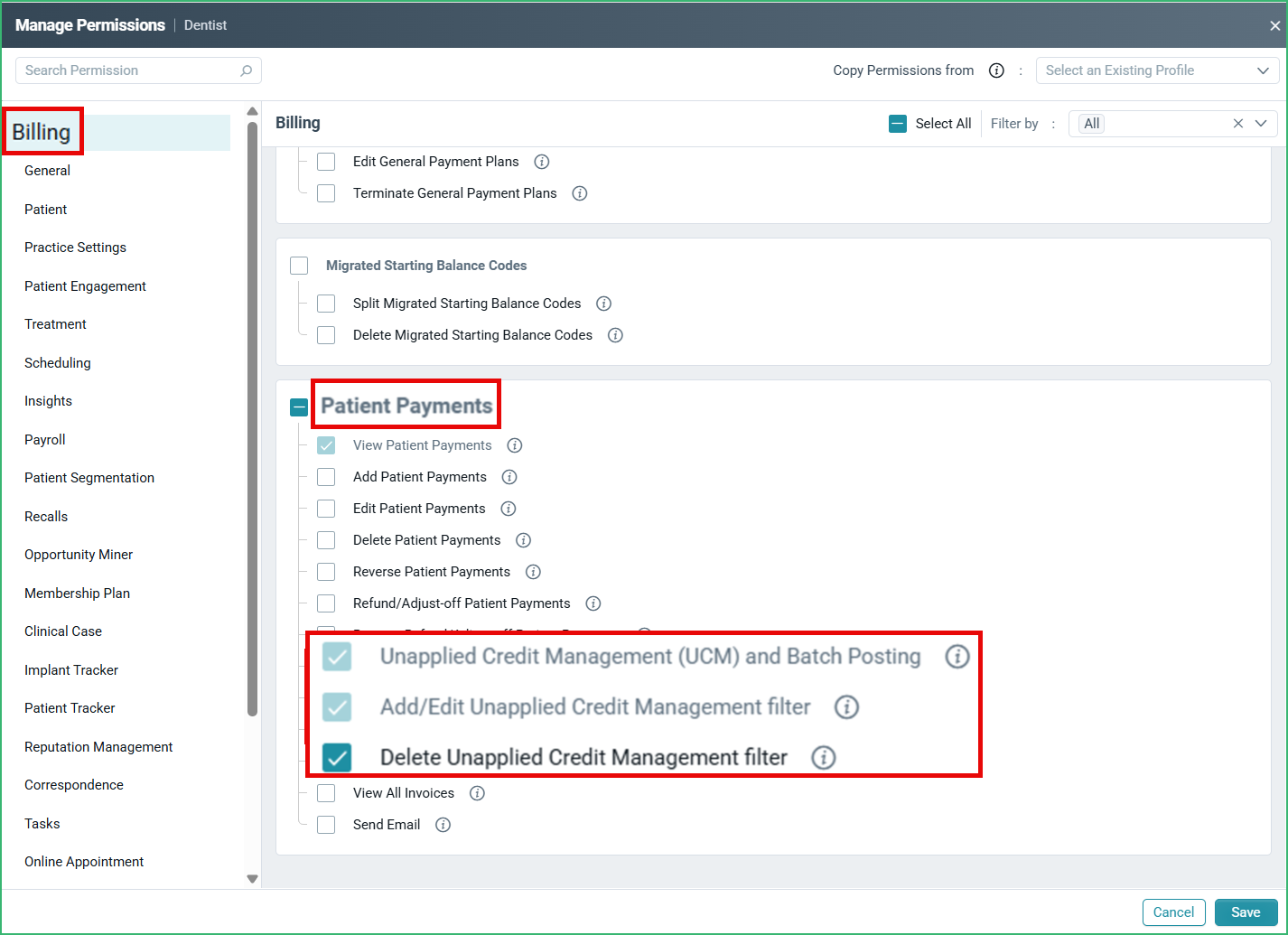Enable Delete Patient Payments permission
The image size is (1288, 935).
[x=326, y=540]
